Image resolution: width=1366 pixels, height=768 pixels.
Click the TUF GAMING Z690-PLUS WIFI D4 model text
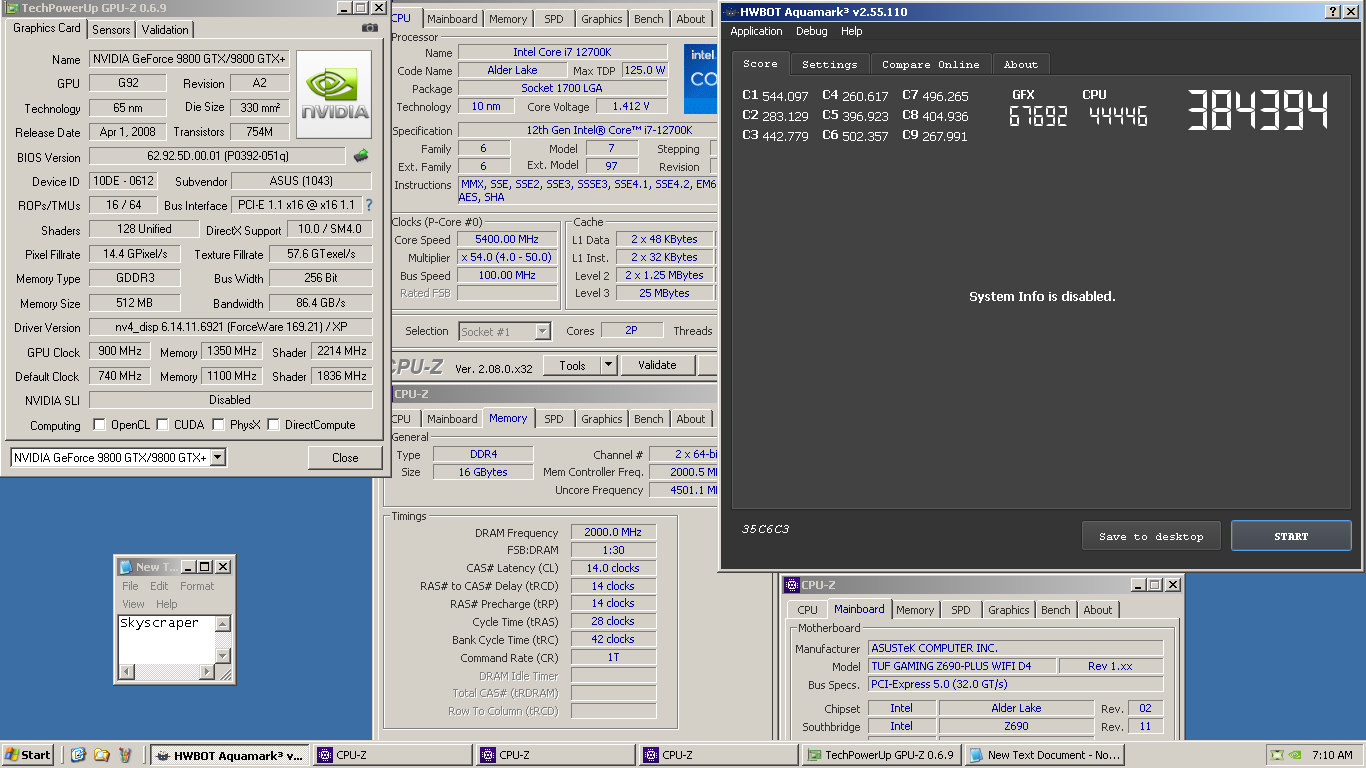964,666
